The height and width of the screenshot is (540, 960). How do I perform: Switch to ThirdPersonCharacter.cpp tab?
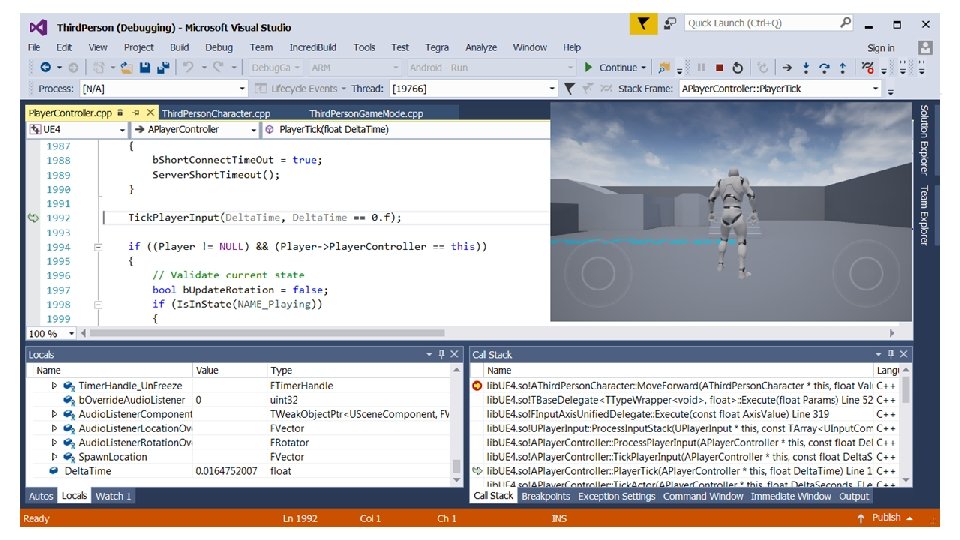click(216, 113)
